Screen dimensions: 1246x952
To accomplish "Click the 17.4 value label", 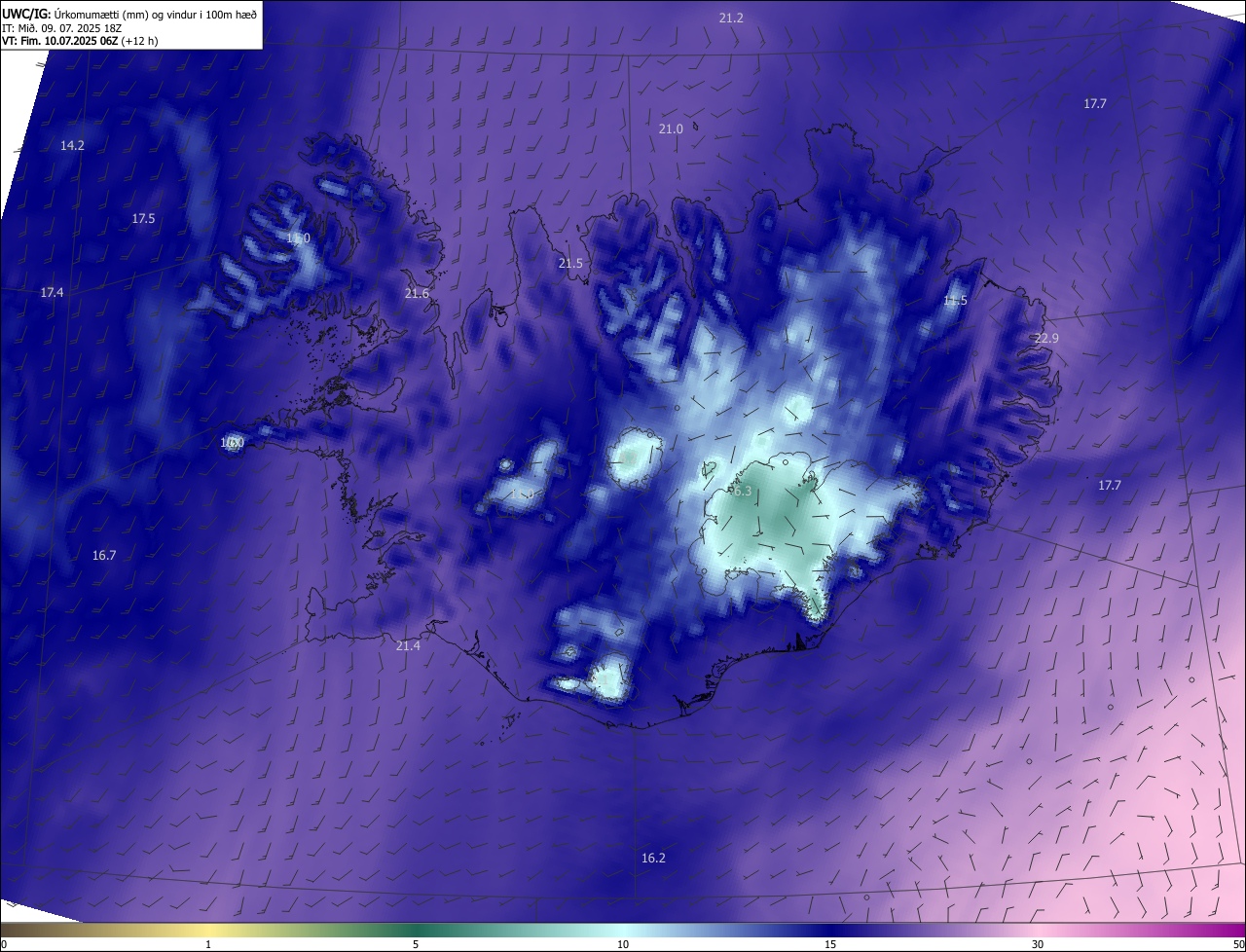I will click(x=52, y=293).
